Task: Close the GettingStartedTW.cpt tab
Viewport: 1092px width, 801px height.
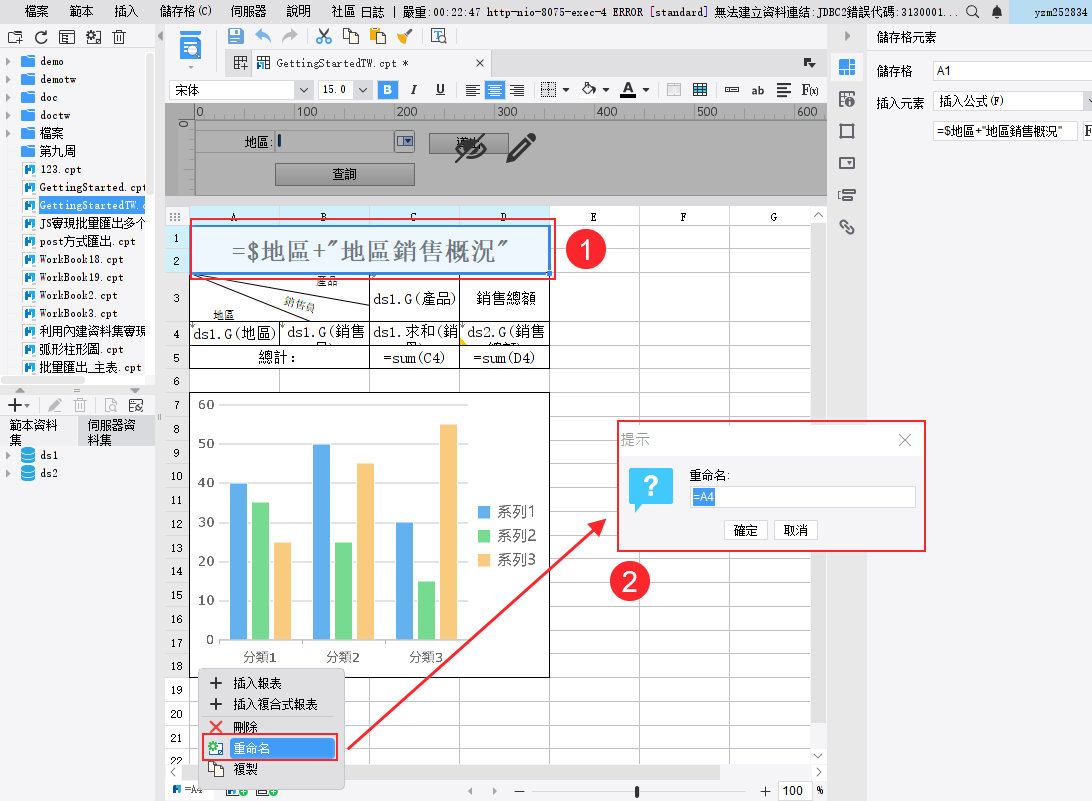Action: click(x=479, y=63)
